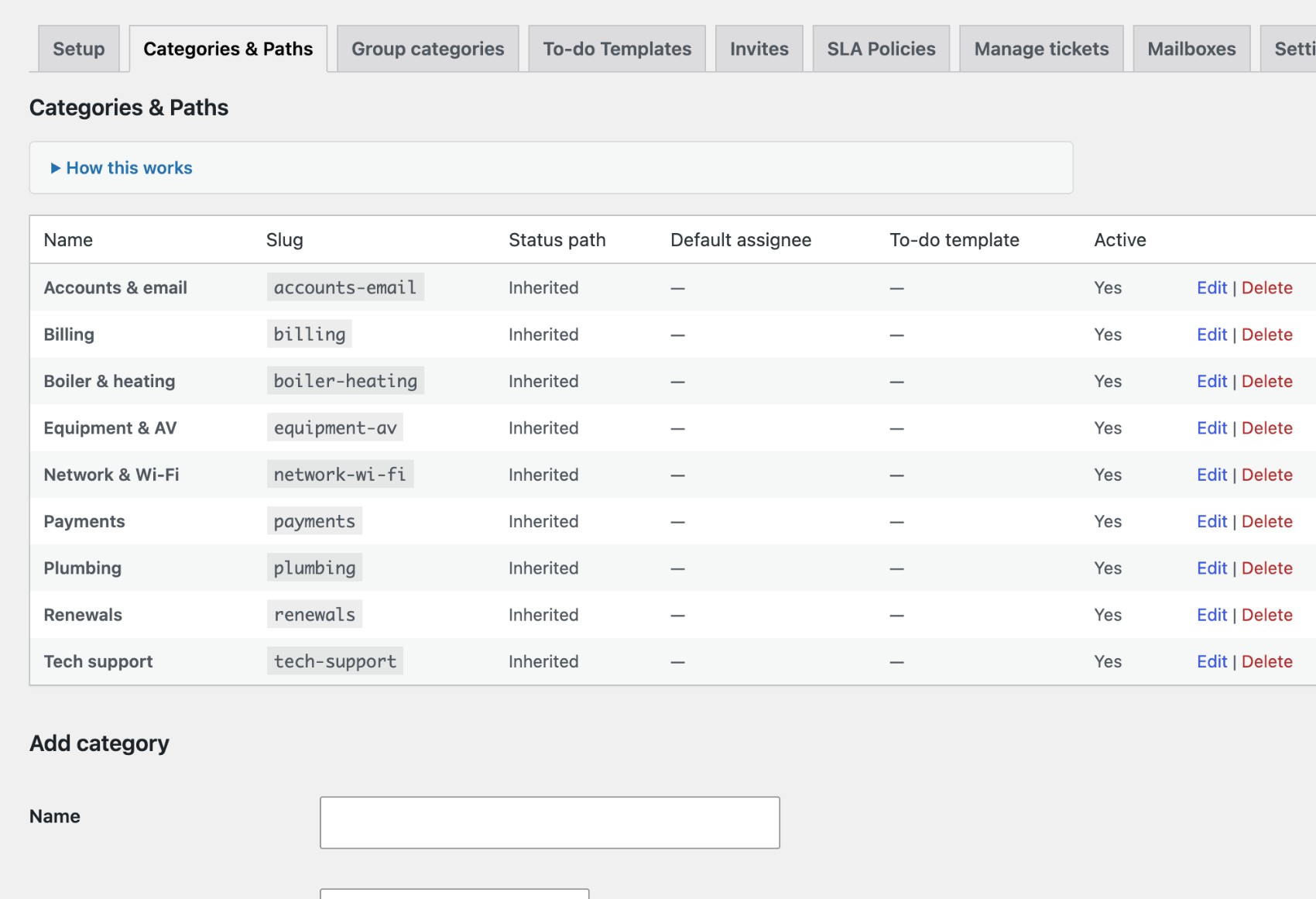
Task: Switch to the Group categories tab
Action: 428,49
